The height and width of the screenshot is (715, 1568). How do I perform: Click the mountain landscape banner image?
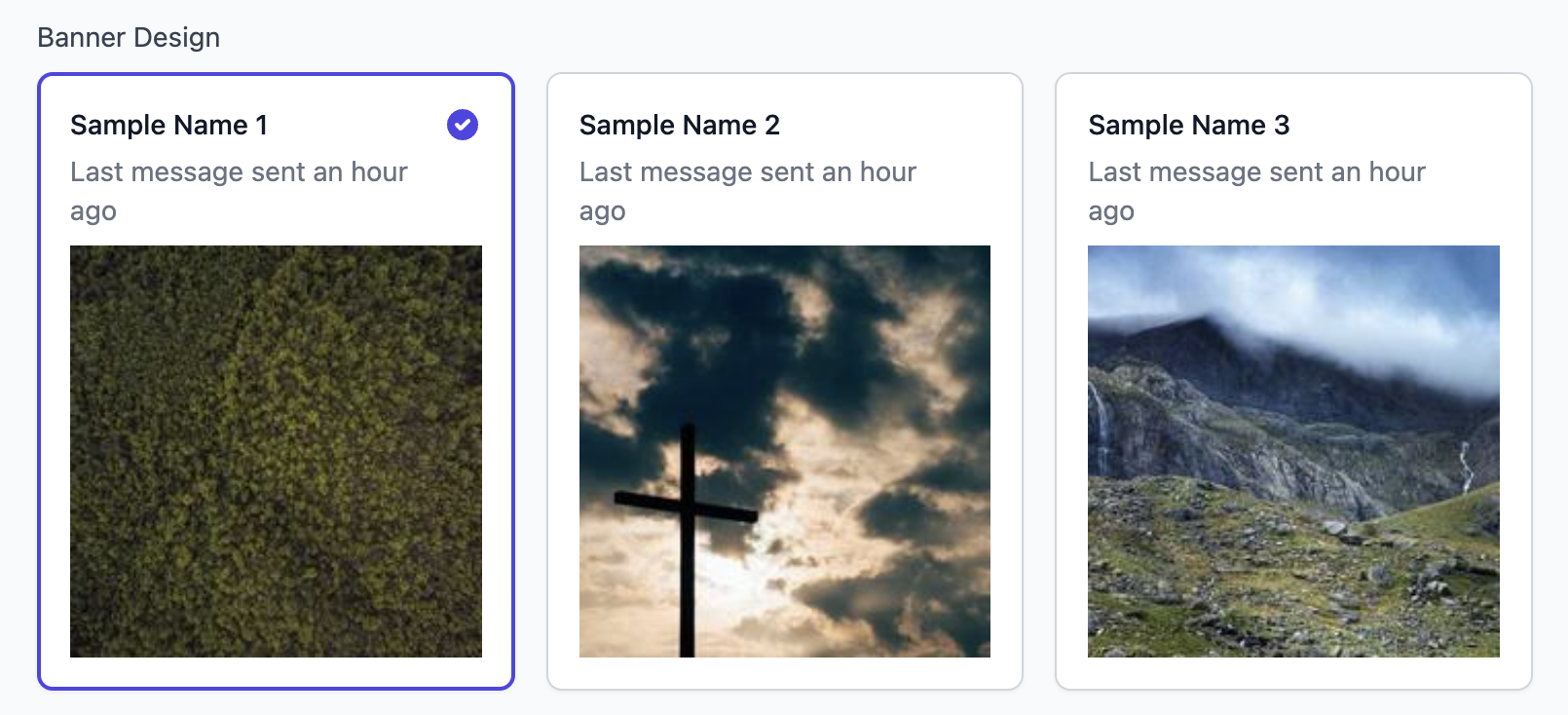1292,452
